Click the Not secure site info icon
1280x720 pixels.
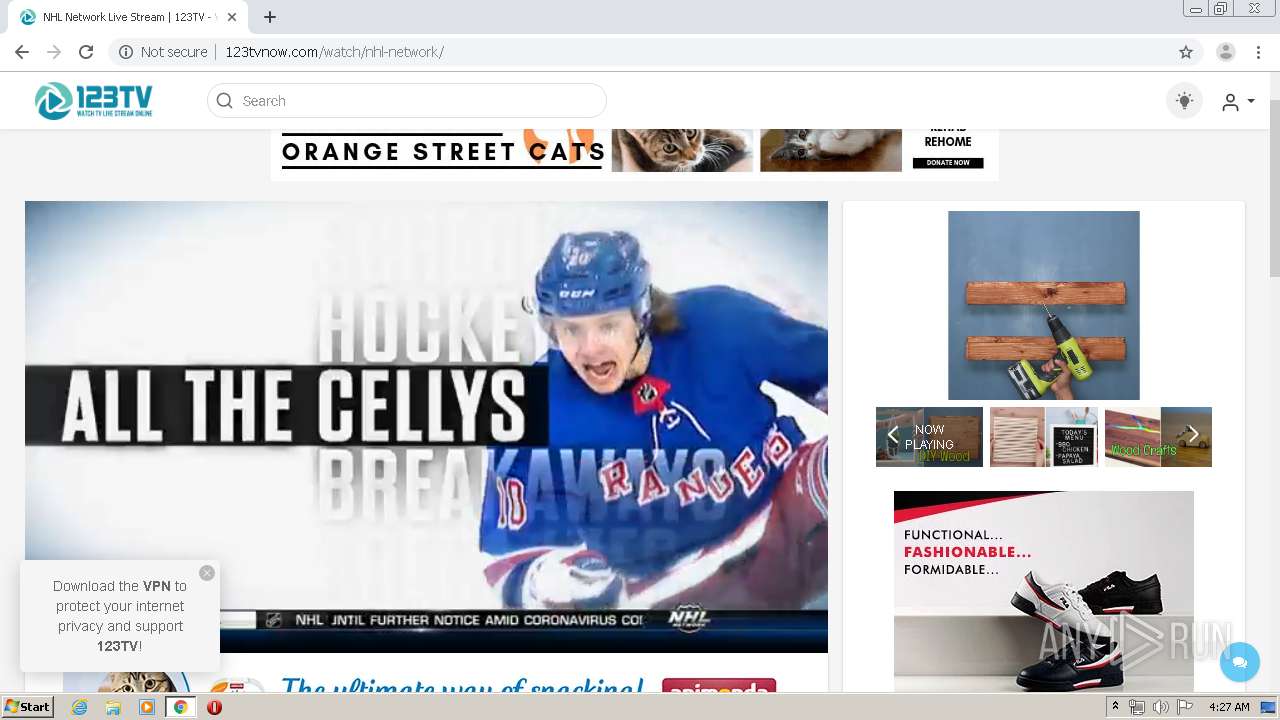pyautogui.click(x=126, y=52)
